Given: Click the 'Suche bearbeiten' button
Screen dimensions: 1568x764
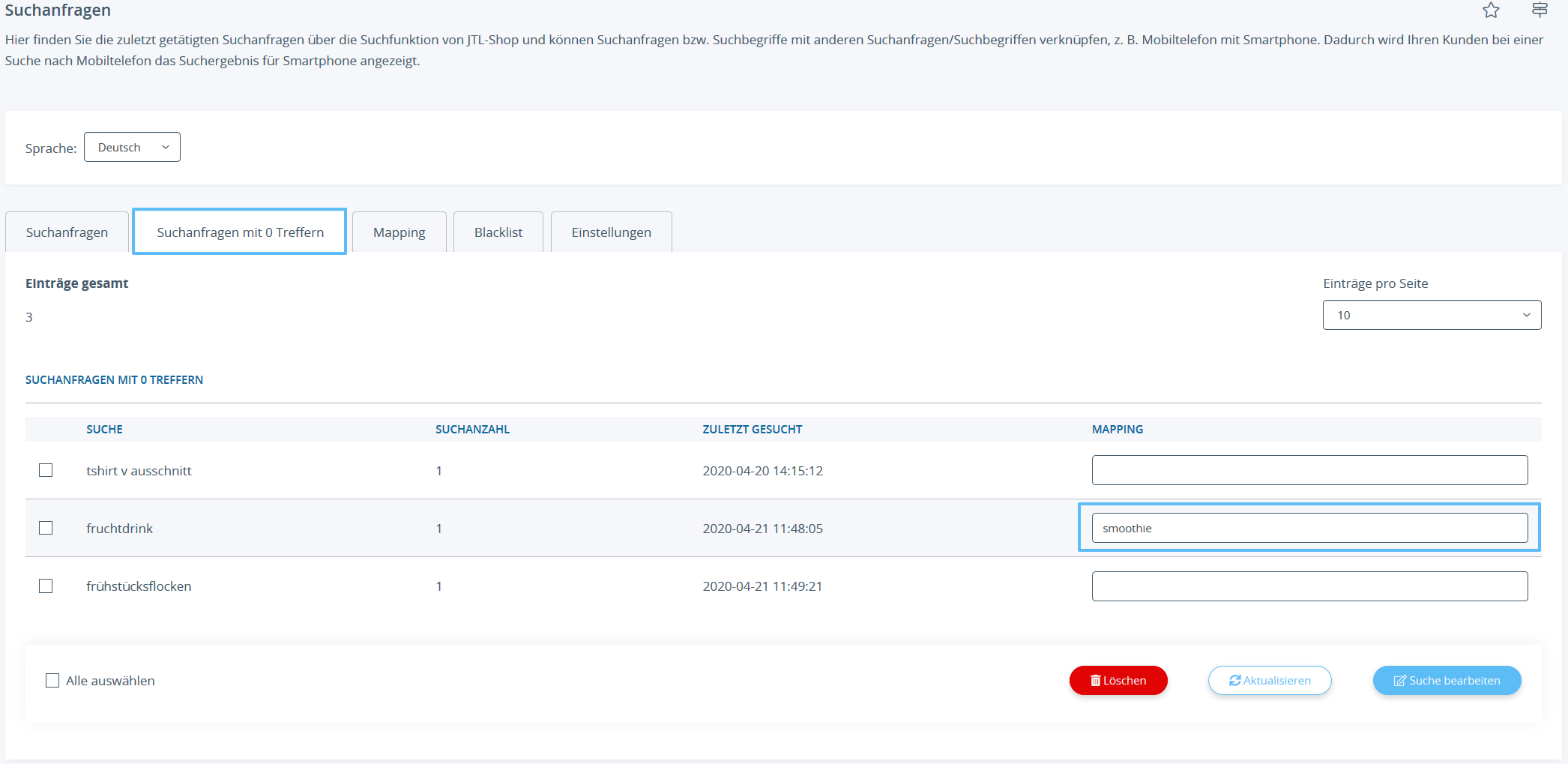Looking at the screenshot, I should click(x=1446, y=680).
